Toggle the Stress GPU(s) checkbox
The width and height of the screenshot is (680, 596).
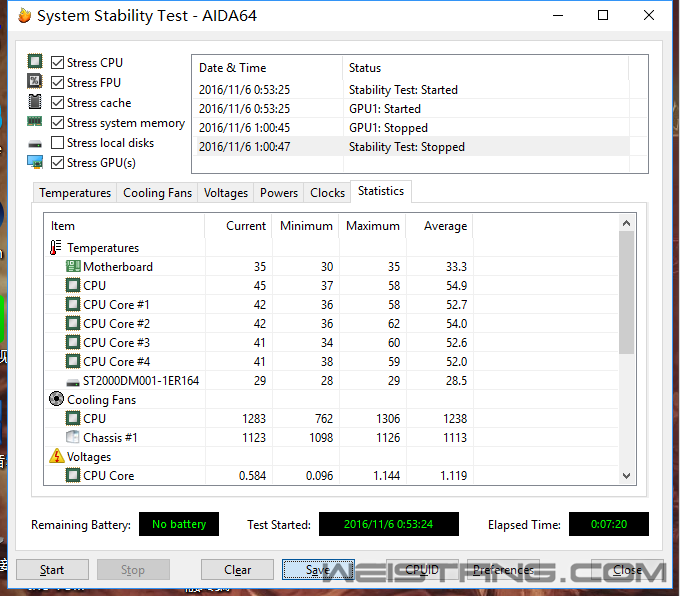(x=57, y=163)
